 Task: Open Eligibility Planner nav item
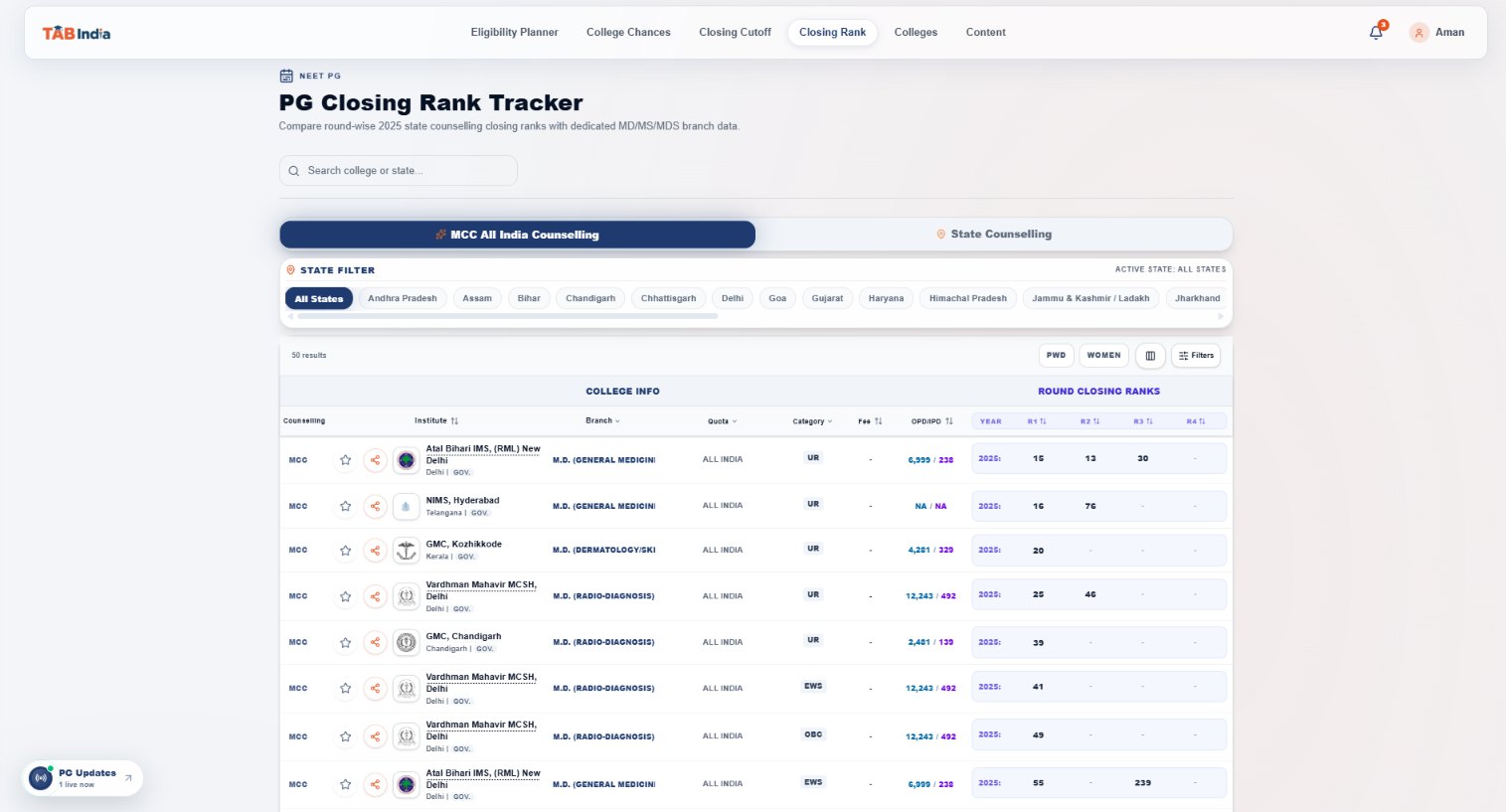click(514, 33)
